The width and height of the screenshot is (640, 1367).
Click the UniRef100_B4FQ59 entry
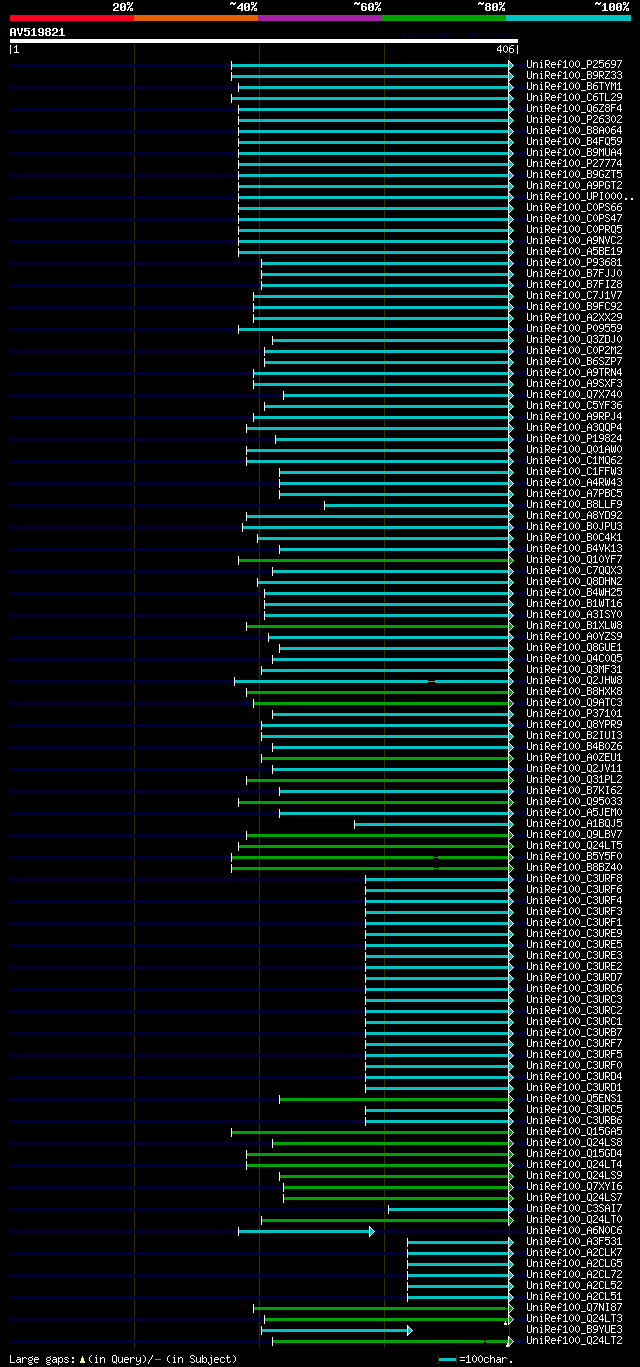pyautogui.click(x=574, y=142)
